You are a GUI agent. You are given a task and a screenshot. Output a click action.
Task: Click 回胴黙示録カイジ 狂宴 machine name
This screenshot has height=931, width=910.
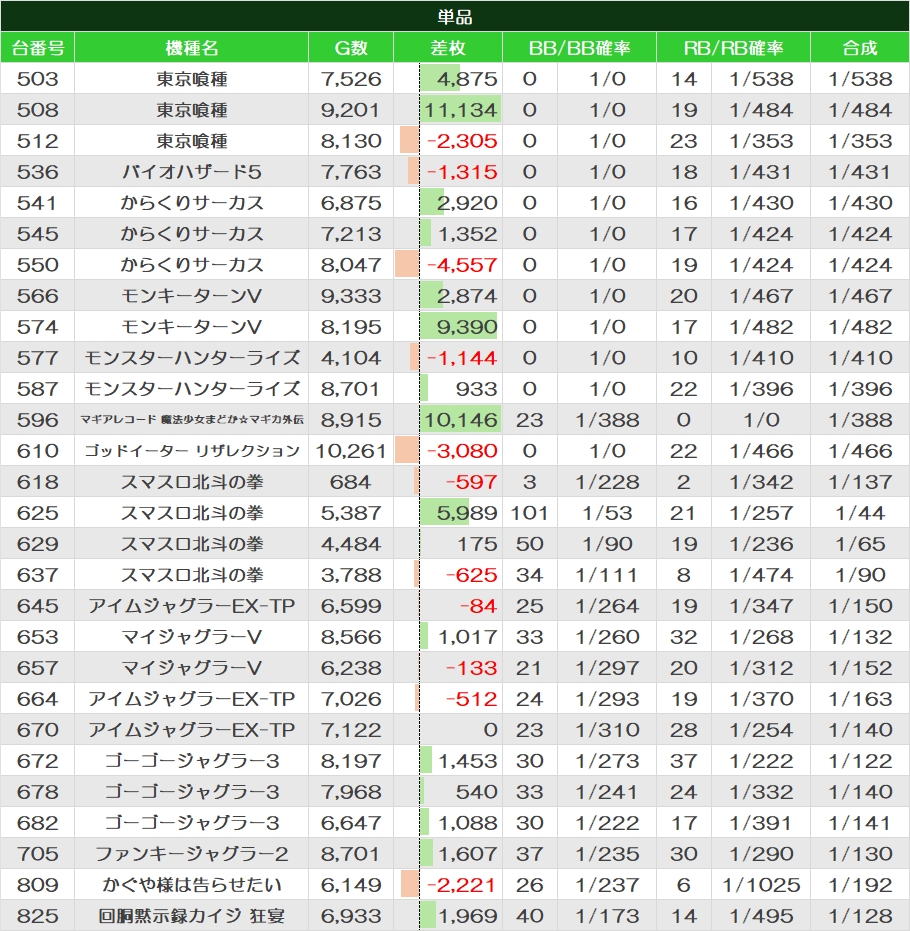(x=192, y=916)
